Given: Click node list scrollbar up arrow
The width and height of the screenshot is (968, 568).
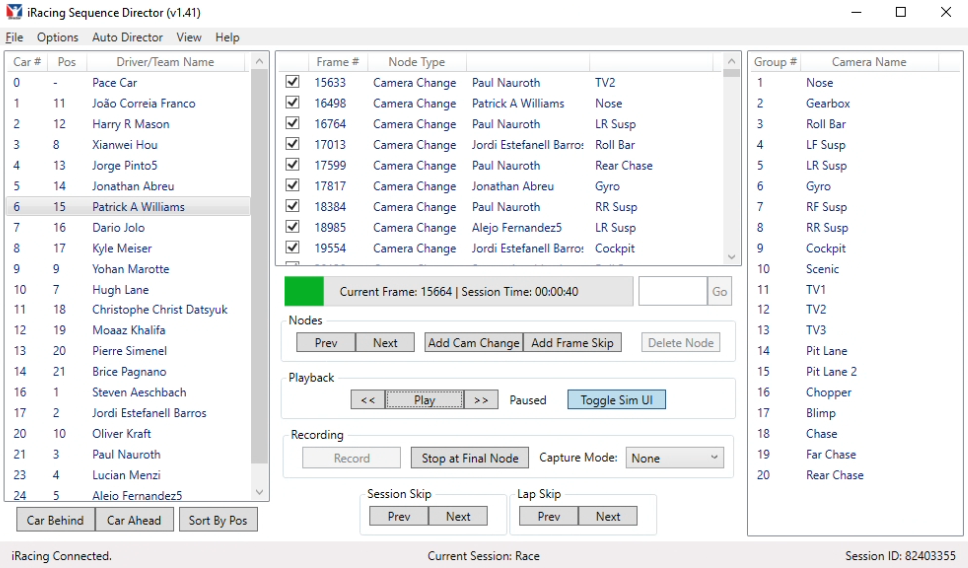Looking at the screenshot, I should 732,61.
